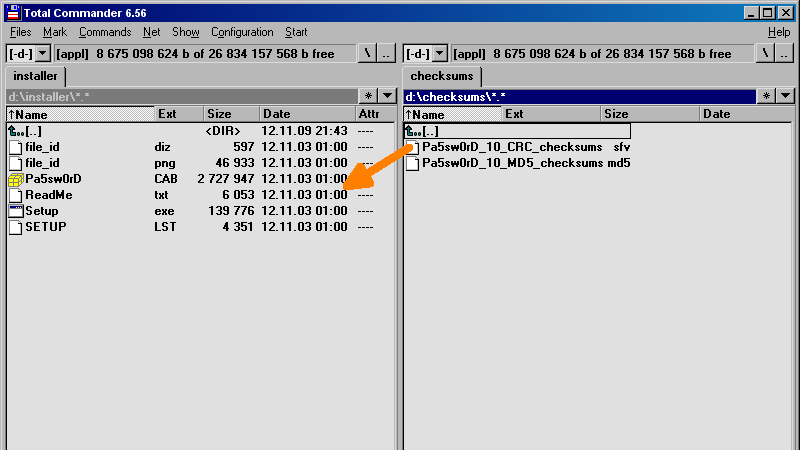Image resolution: width=800 pixels, height=450 pixels.
Task: Click the d:\checksums\*.* path bar
Action: tap(580, 96)
